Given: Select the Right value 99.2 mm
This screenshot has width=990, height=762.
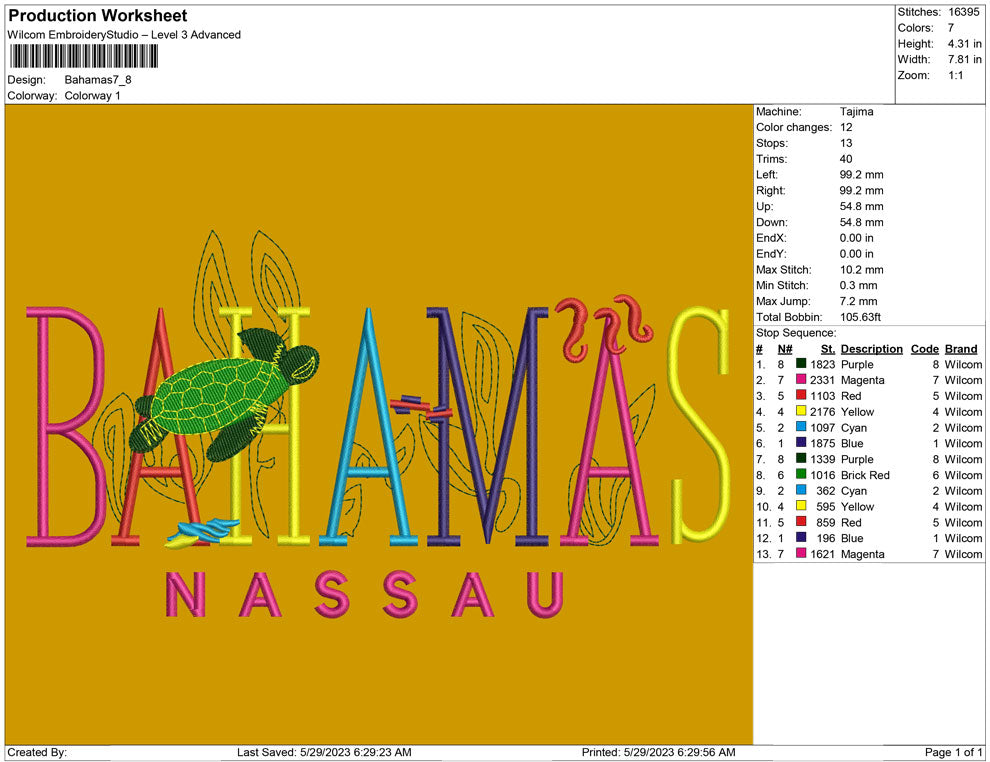Looking at the screenshot, I should pyautogui.click(x=861, y=191).
